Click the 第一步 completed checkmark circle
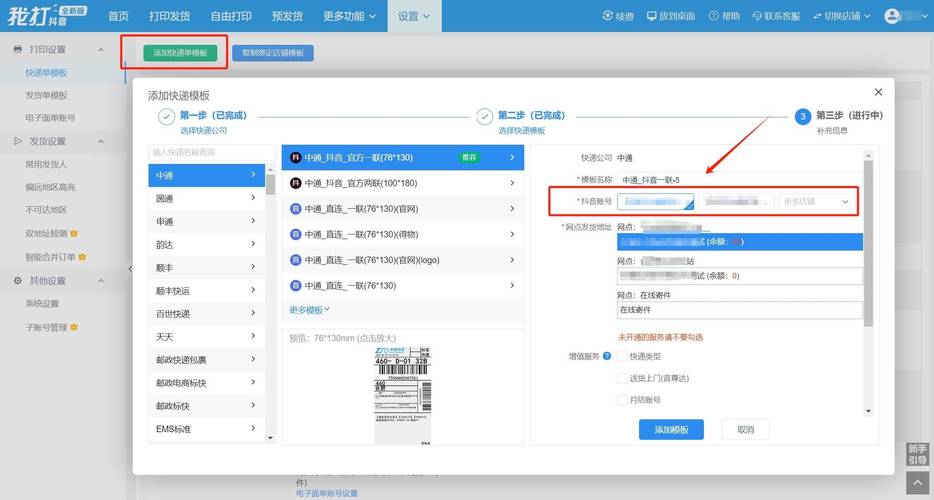Viewport: 934px width, 500px height. coord(166,116)
